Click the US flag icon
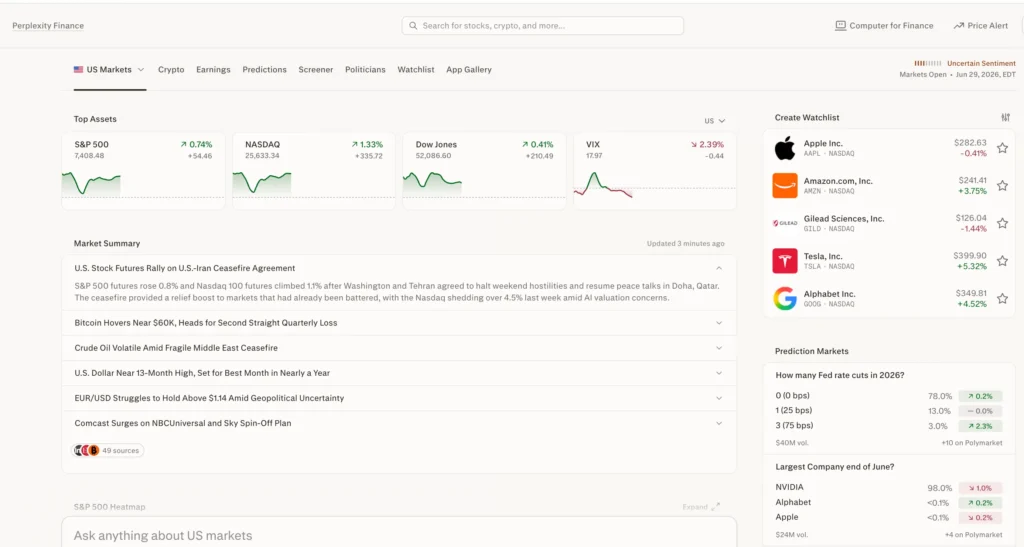 [78, 69]
